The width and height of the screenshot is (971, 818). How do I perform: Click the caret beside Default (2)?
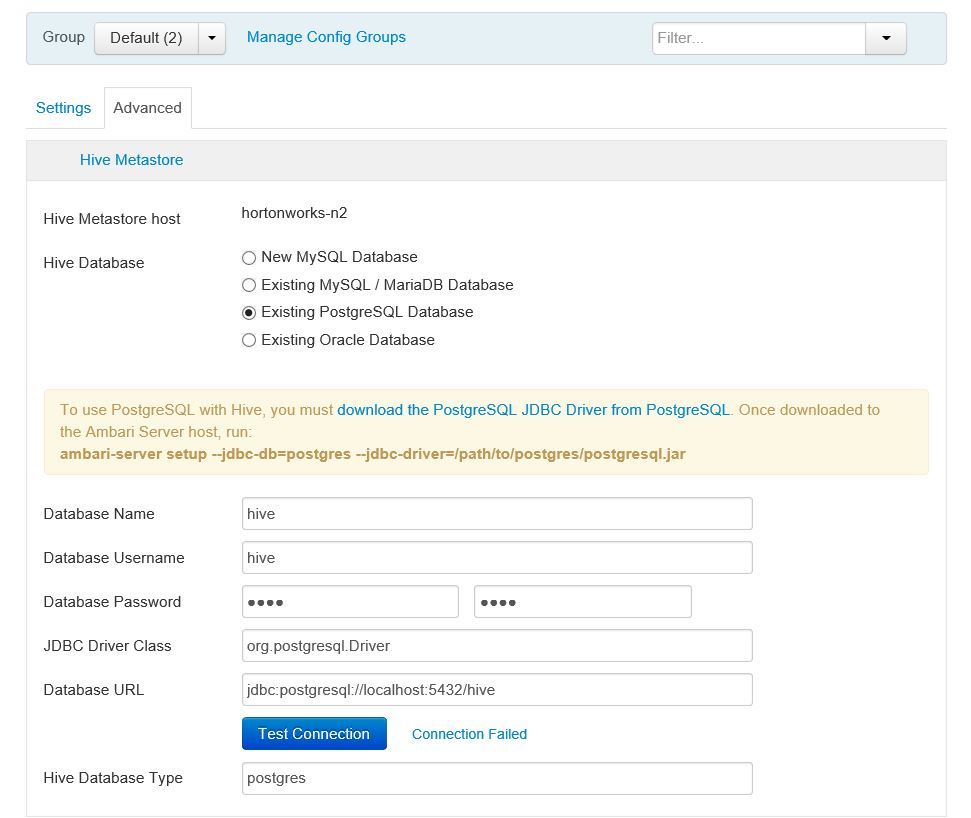(x=212, y=38)
